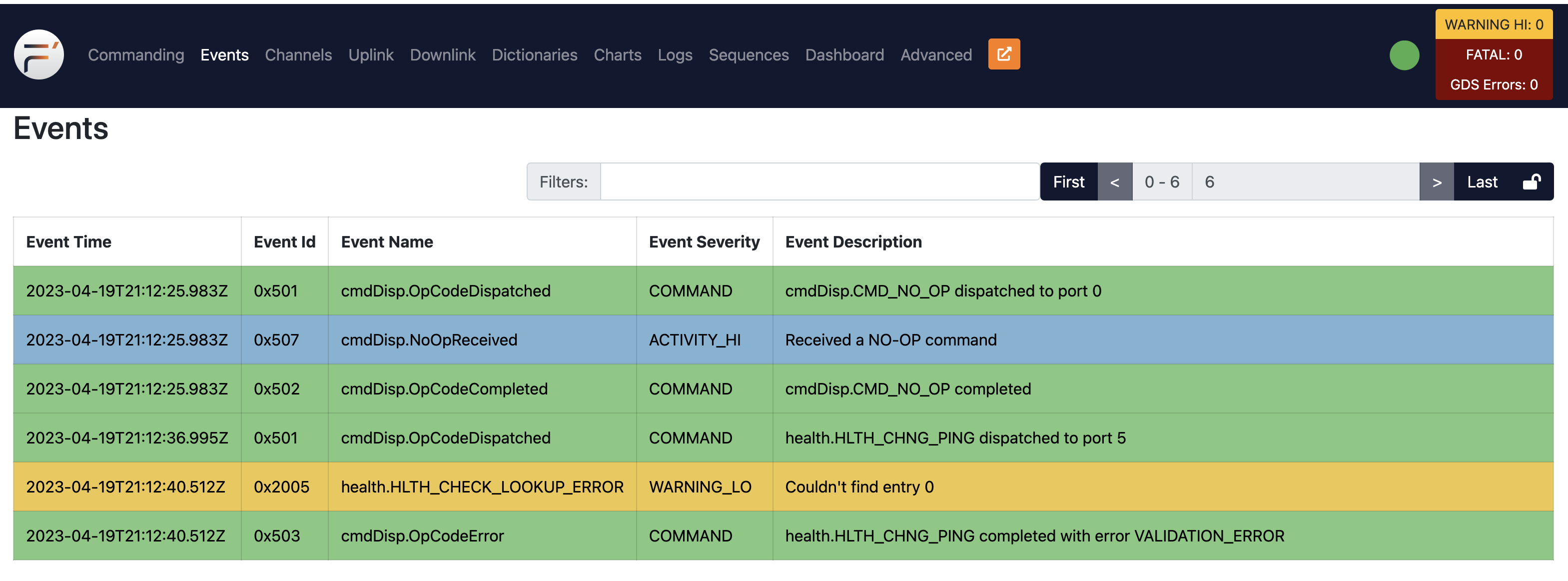Open the Sequences tab

point(748,55)
